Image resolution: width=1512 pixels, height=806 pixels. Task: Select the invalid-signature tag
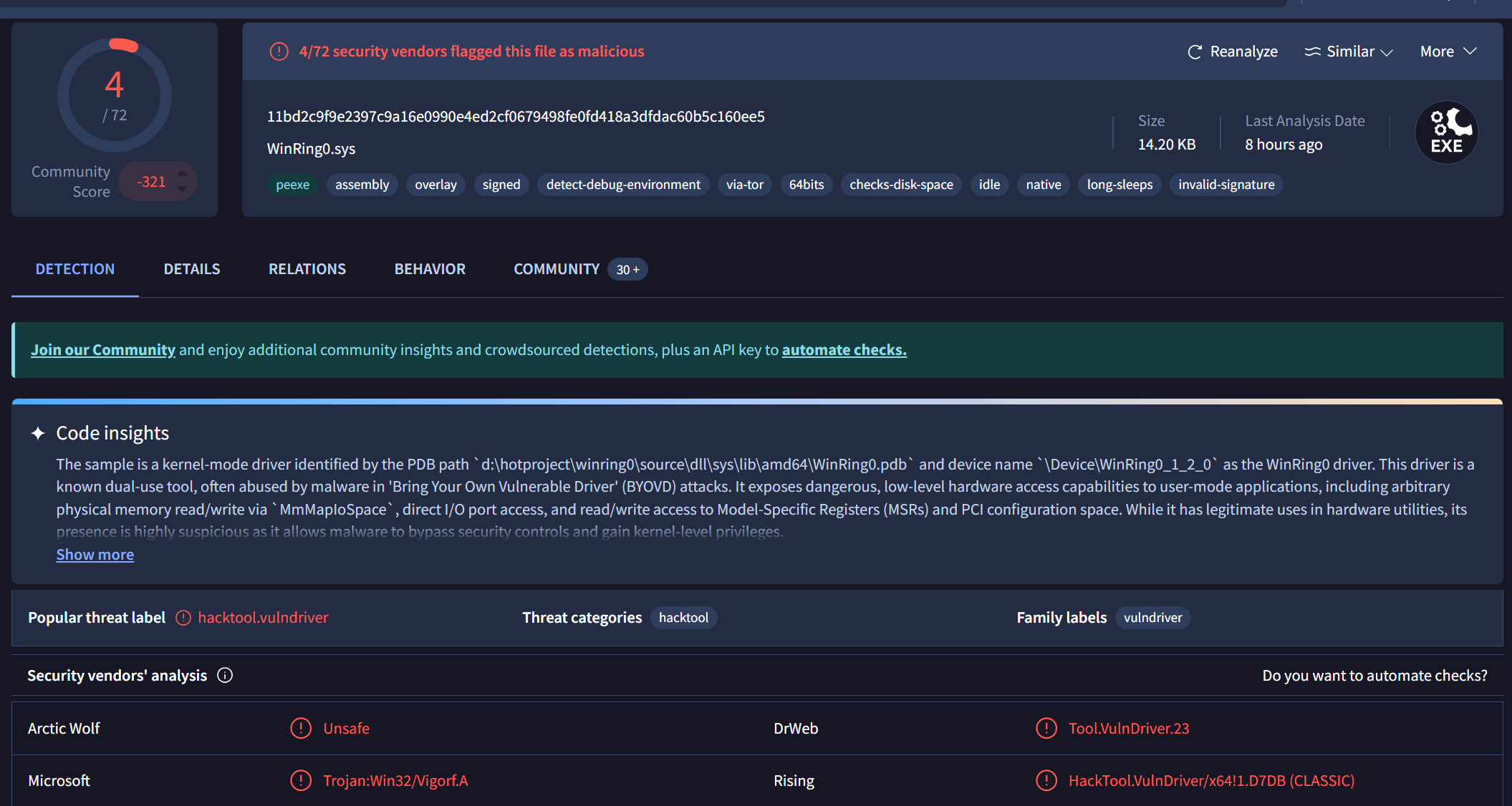(1226, 185)
